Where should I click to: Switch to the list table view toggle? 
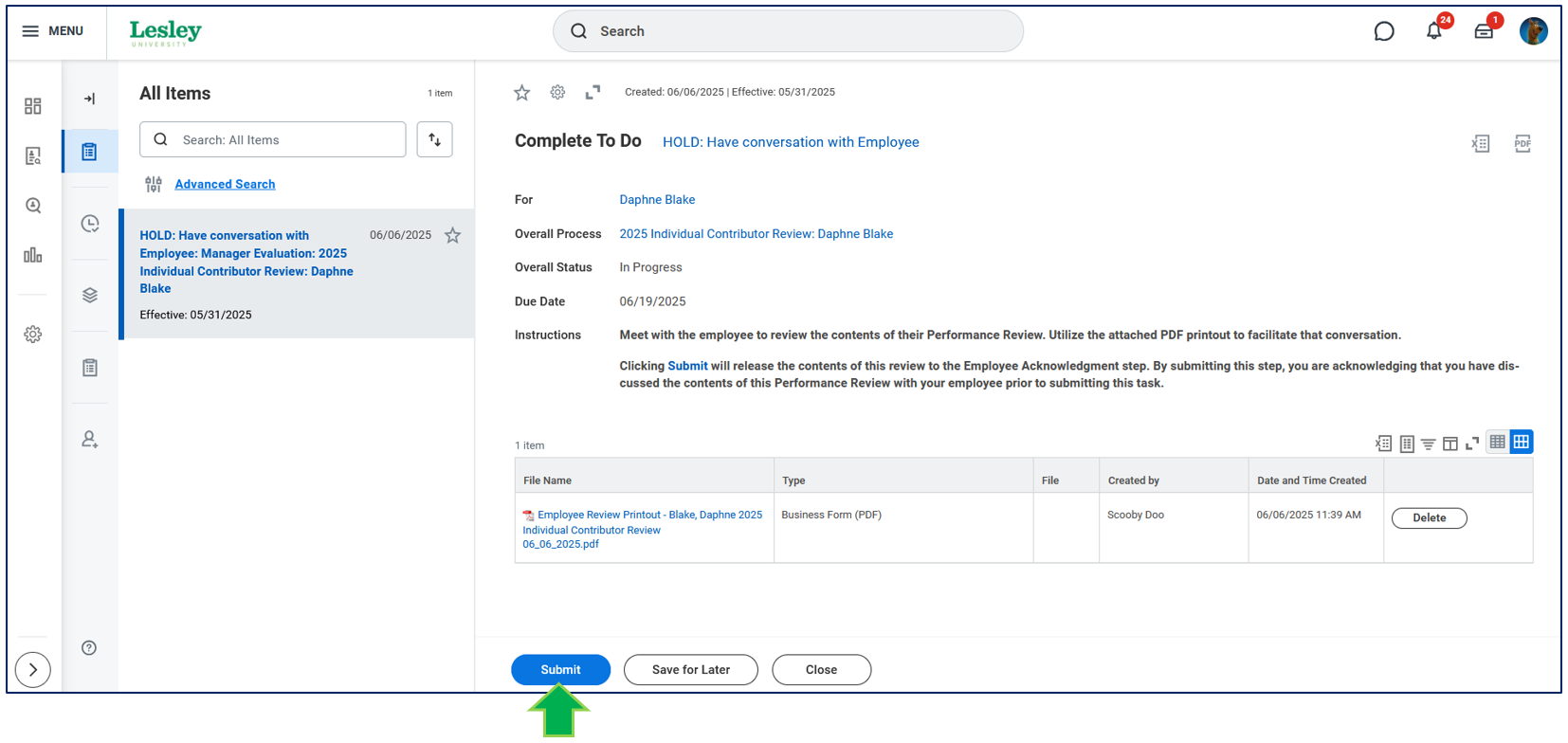click(1498, 442)
